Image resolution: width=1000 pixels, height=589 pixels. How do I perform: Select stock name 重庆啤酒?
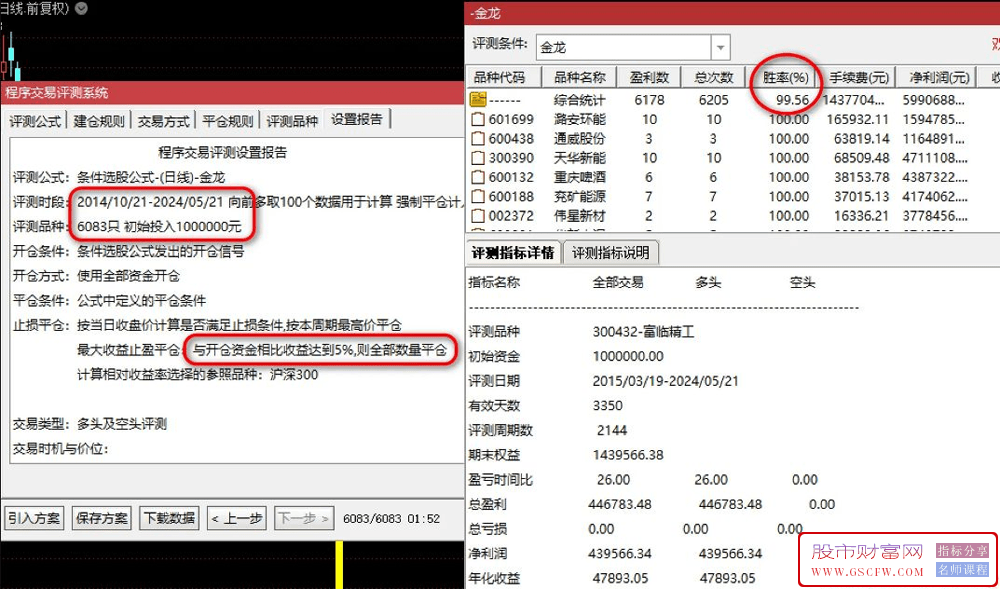tap(579, 177)
